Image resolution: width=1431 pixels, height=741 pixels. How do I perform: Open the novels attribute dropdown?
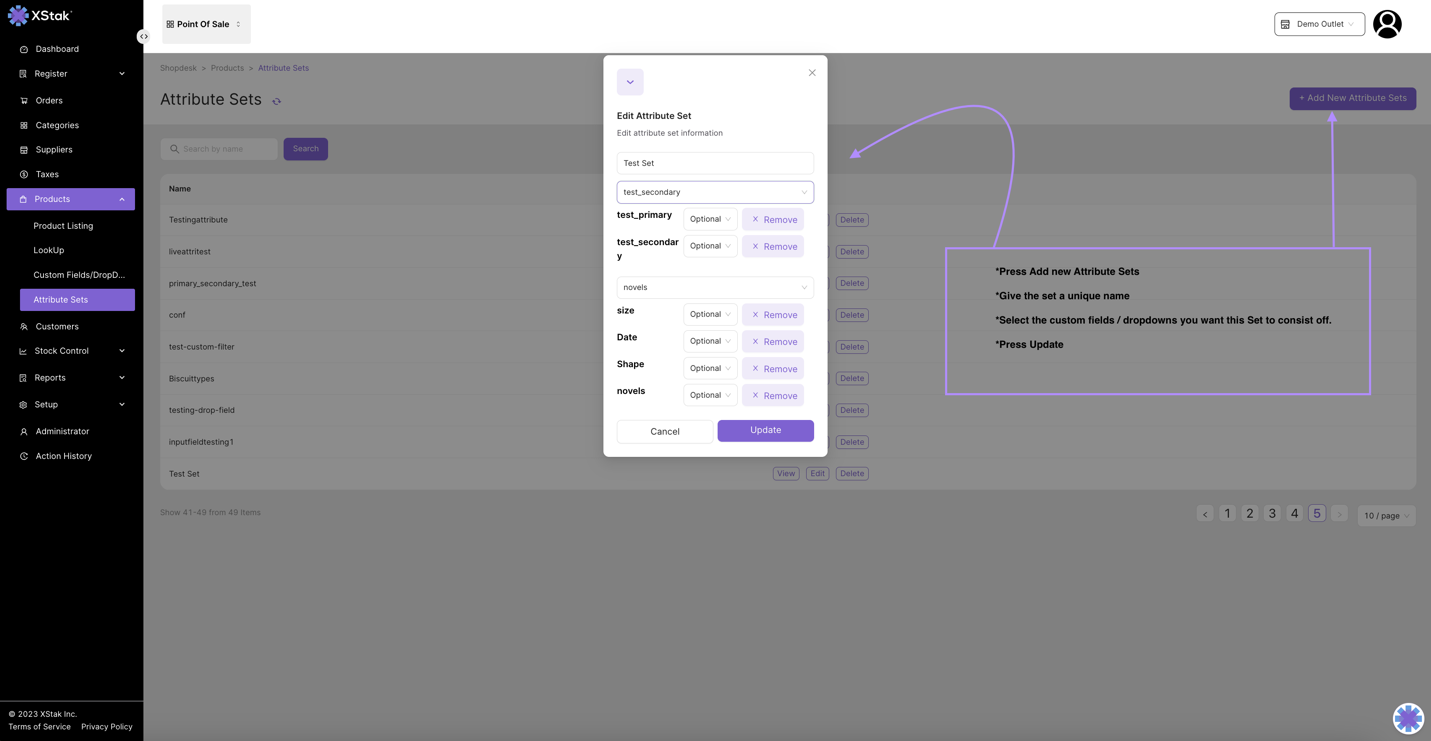click(x=715, y=288)
